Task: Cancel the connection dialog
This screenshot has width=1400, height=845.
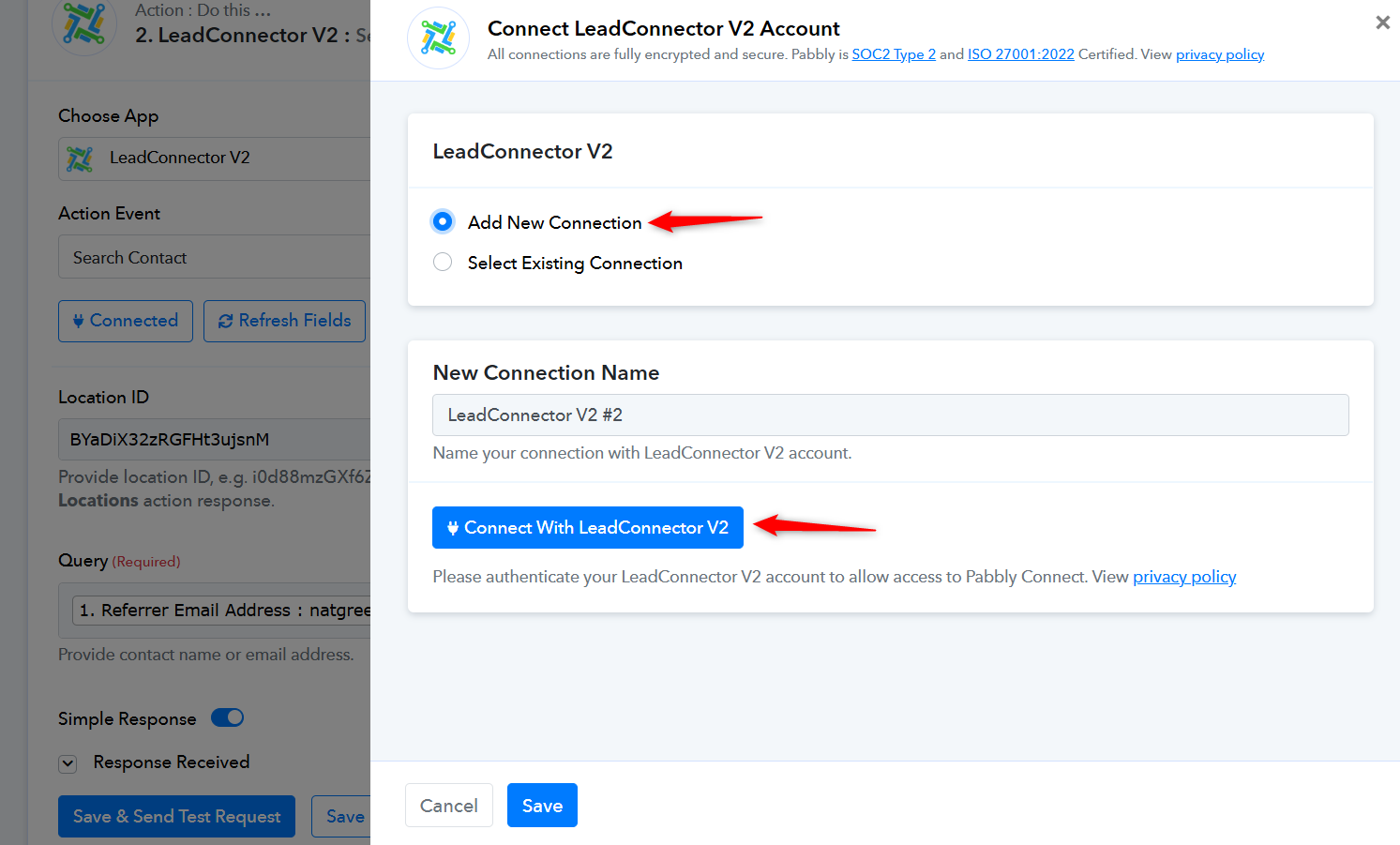Action: pyautogui.click(x=448, y=806)
